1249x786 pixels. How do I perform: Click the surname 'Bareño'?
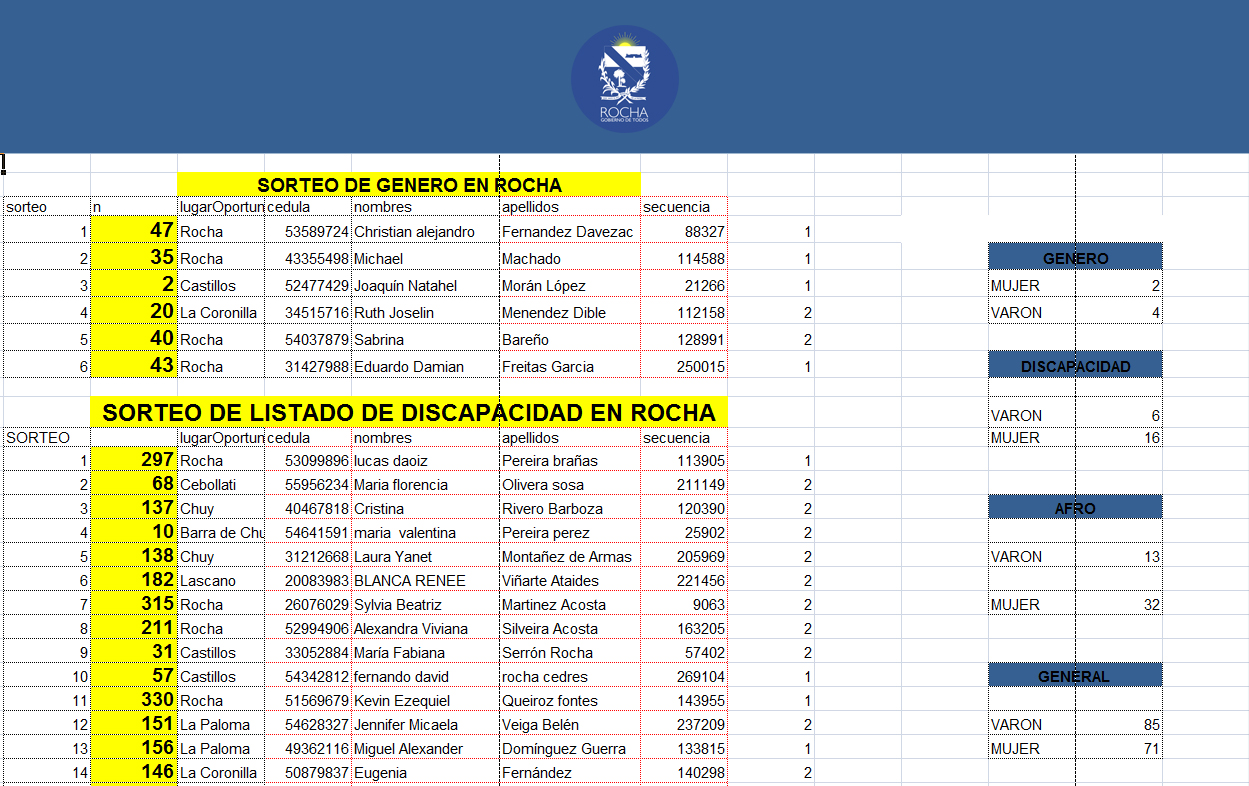526,339
